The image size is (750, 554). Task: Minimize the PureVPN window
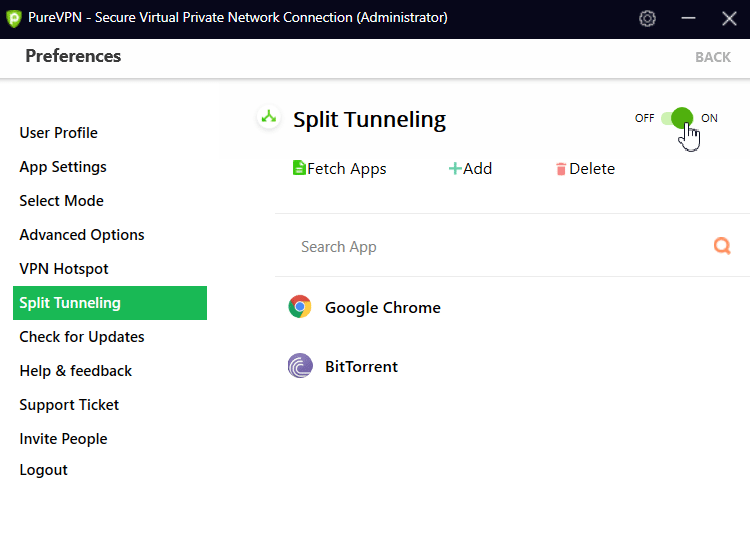[688, 18]
